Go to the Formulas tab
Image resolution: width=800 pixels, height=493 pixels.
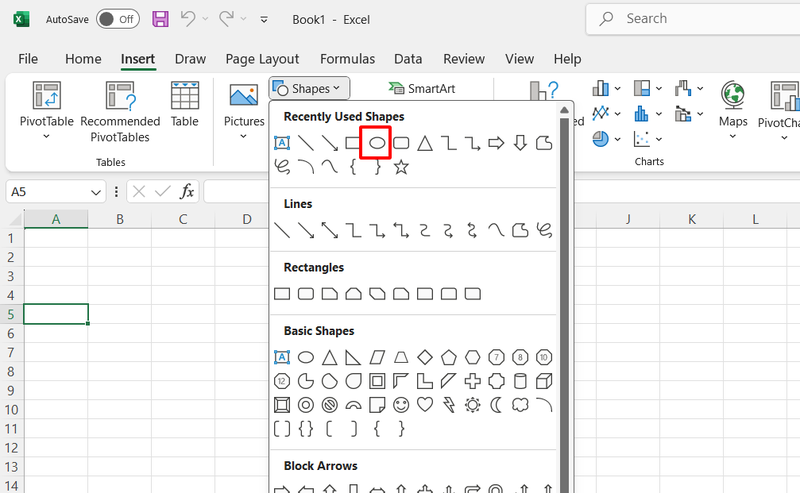click(x=347, y=59)
